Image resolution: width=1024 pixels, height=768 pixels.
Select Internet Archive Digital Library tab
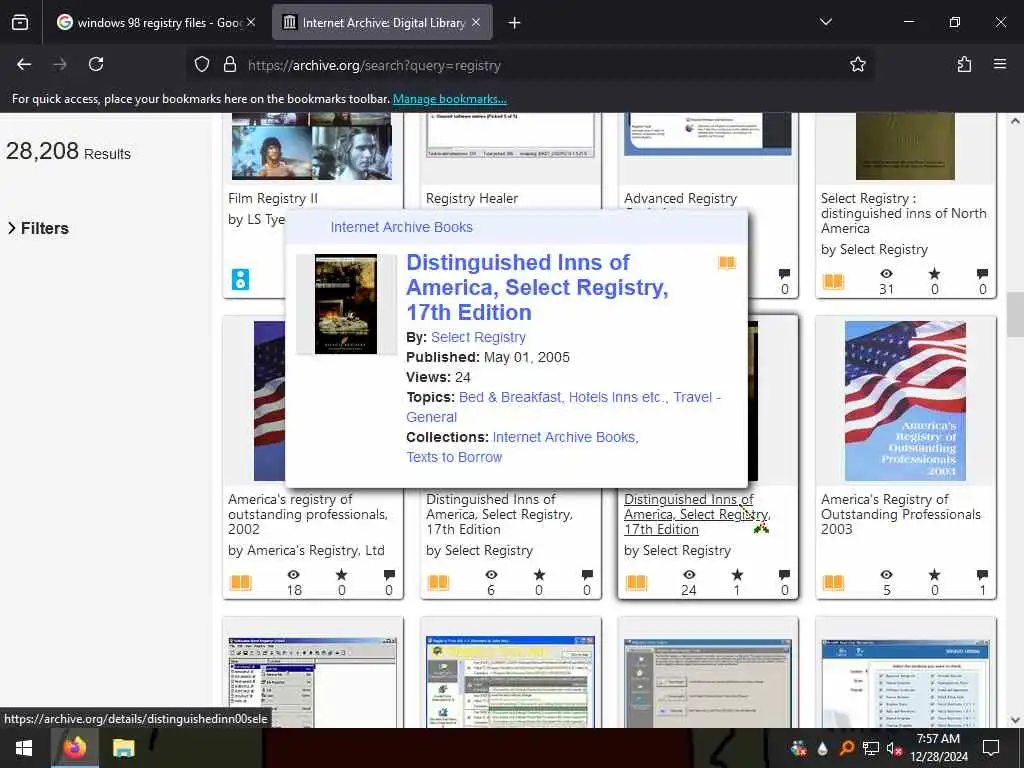pyautogui.click(x=382, y=22)
